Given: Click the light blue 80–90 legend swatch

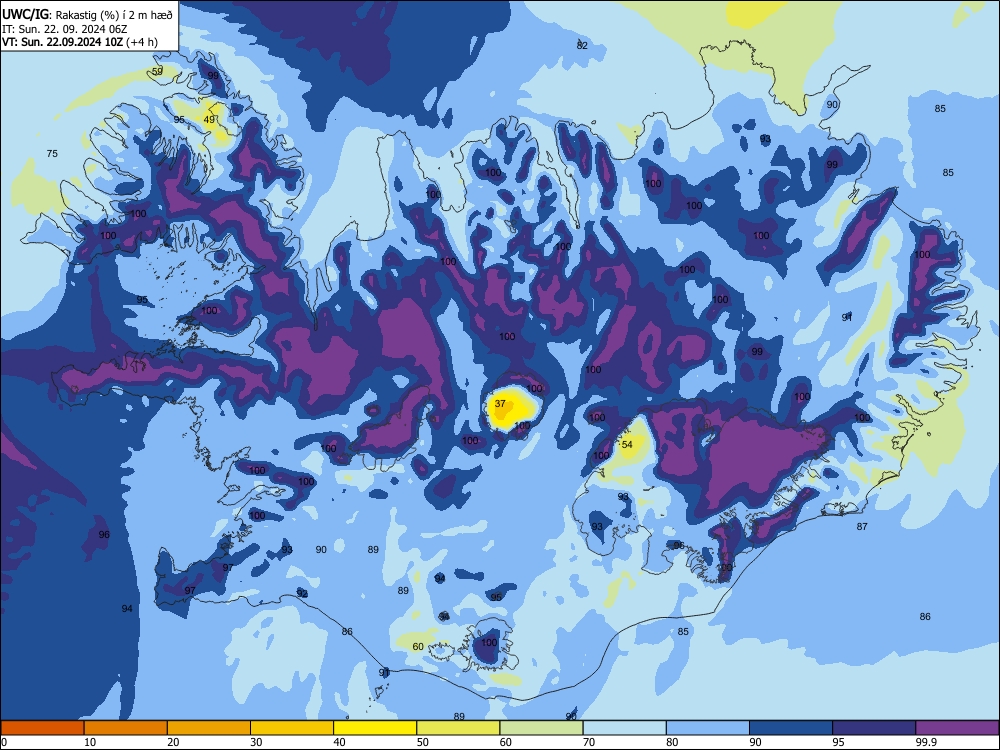Looking at the screenshot, I should 708,728.
